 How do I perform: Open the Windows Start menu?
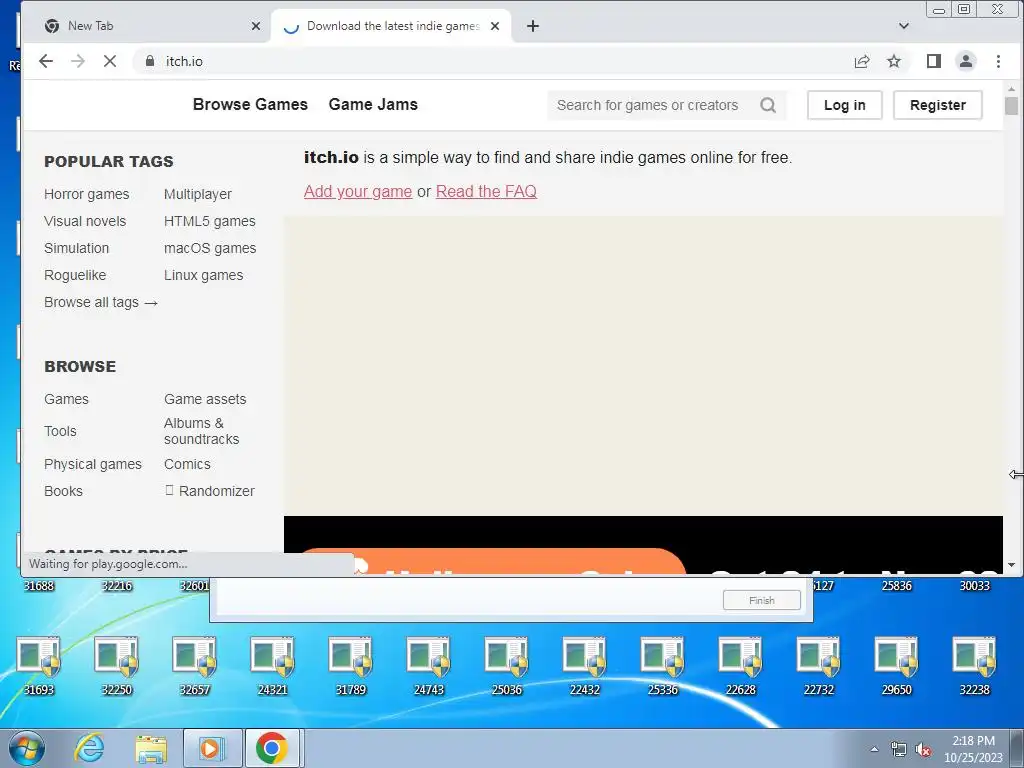[x=27, y=748]
